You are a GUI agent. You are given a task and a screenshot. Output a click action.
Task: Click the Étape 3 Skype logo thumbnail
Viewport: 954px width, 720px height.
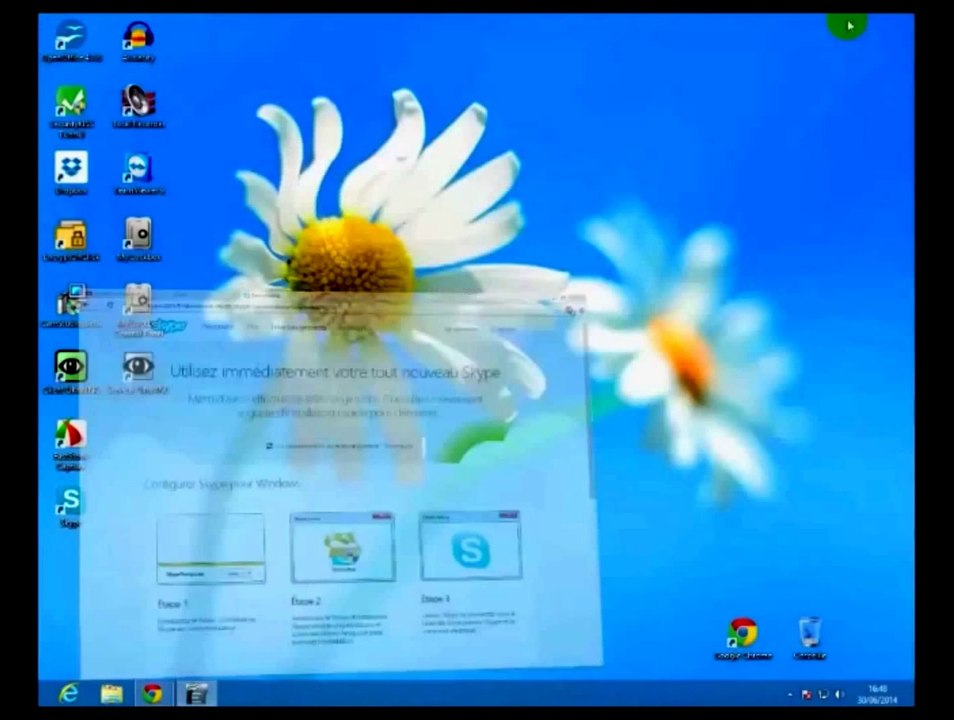click(x=471, y=545)
